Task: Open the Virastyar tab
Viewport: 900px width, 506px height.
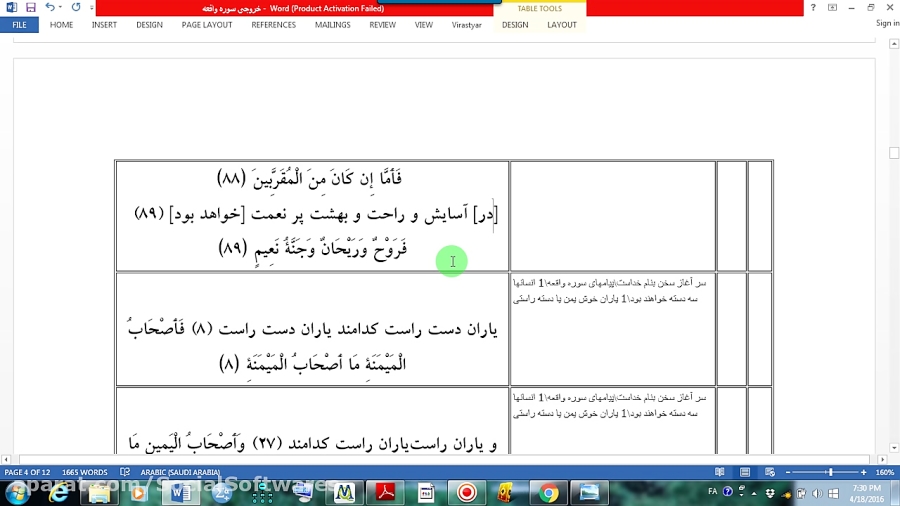Action: click(x=467, y=25)
